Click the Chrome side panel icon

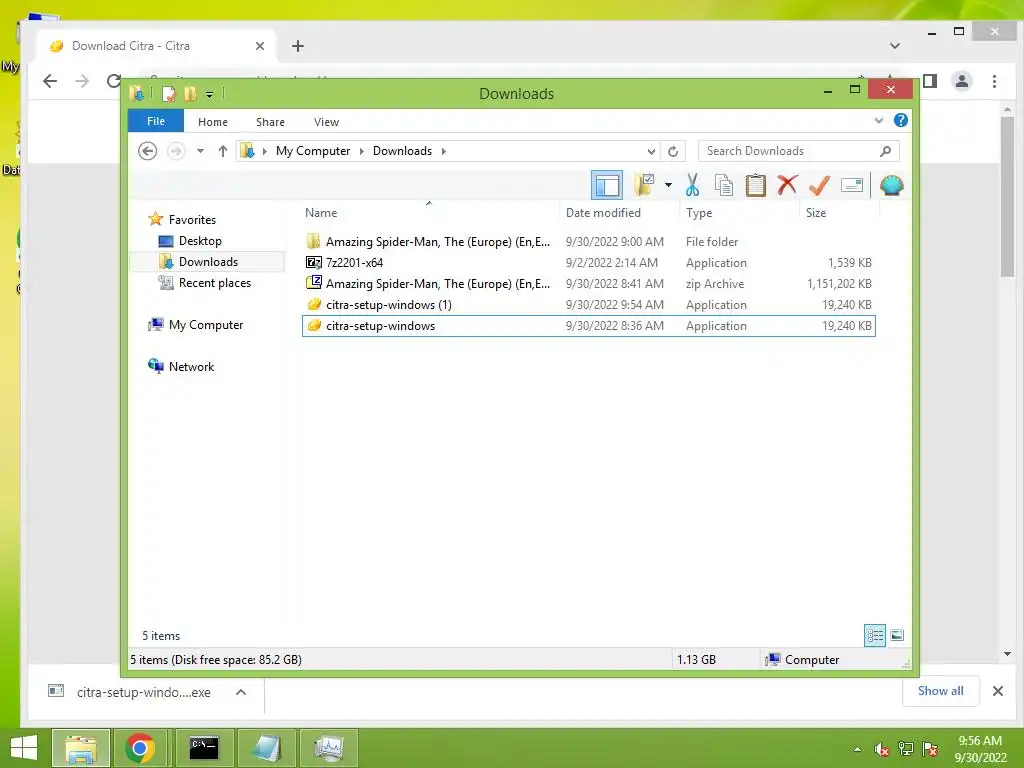coord(930,81)
